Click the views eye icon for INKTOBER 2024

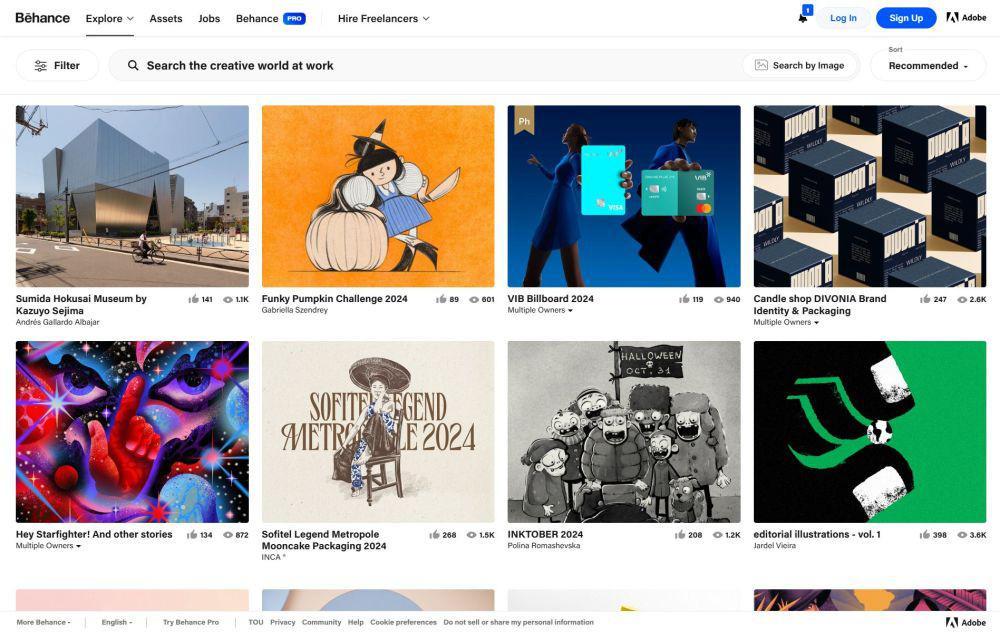click(717, 535)
